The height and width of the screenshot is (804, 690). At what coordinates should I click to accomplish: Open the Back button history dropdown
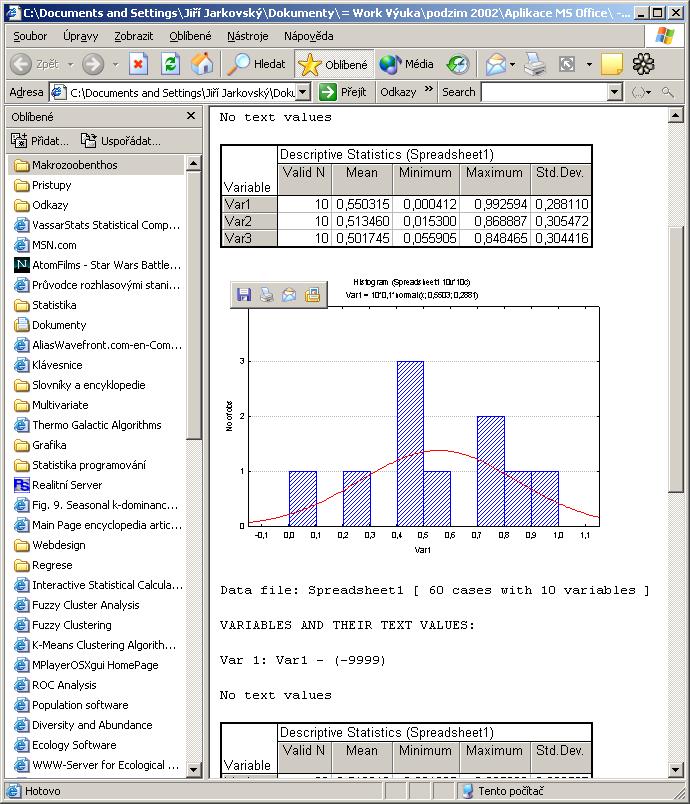tap(71, 65)
